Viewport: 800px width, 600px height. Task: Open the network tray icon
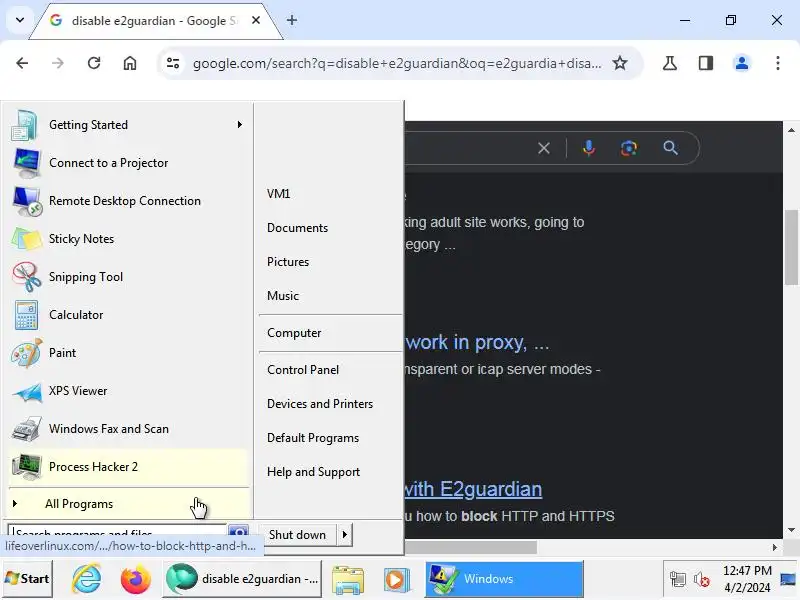tap(678, 579)
